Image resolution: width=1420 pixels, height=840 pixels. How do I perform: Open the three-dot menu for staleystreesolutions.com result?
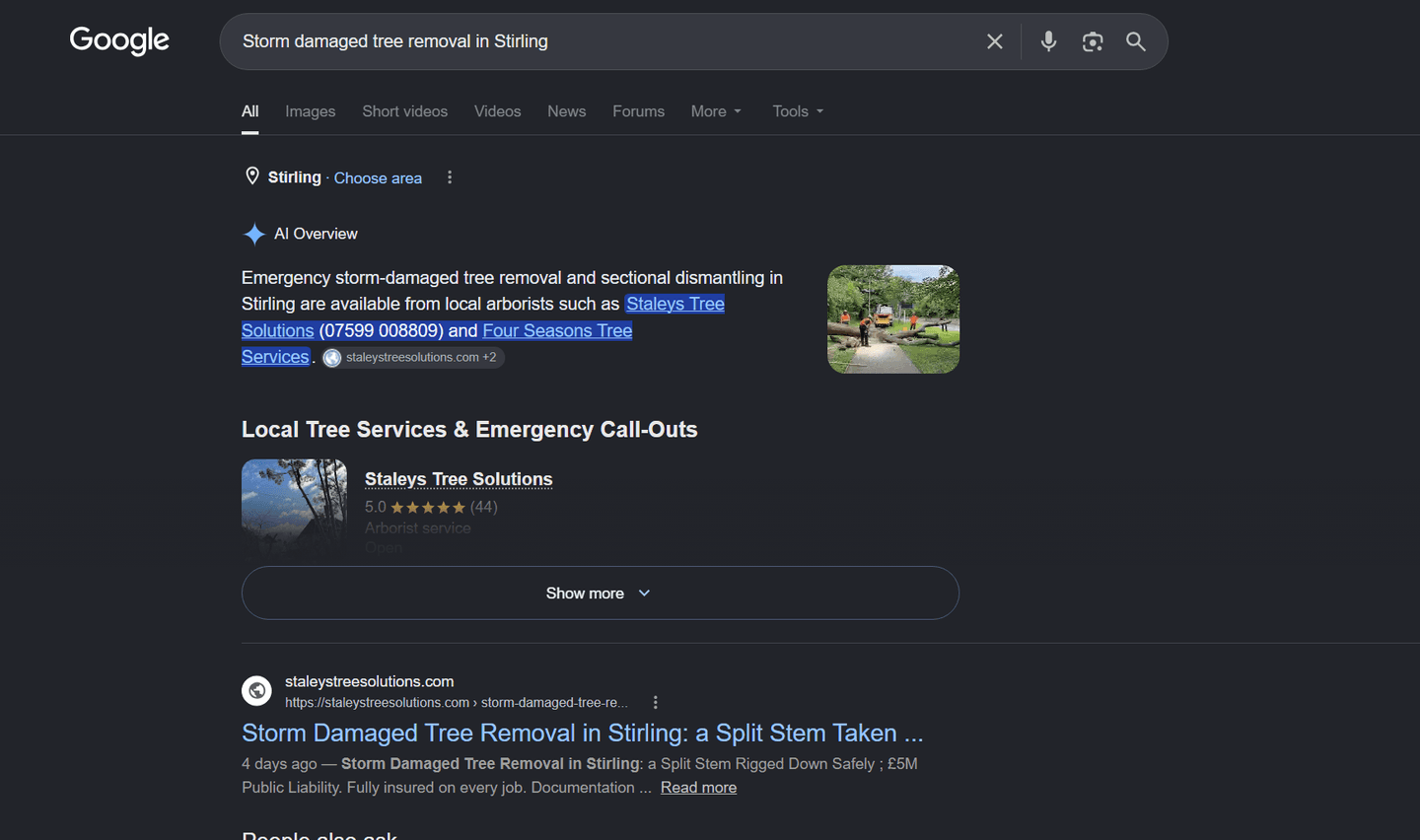(x=656, y=702)
